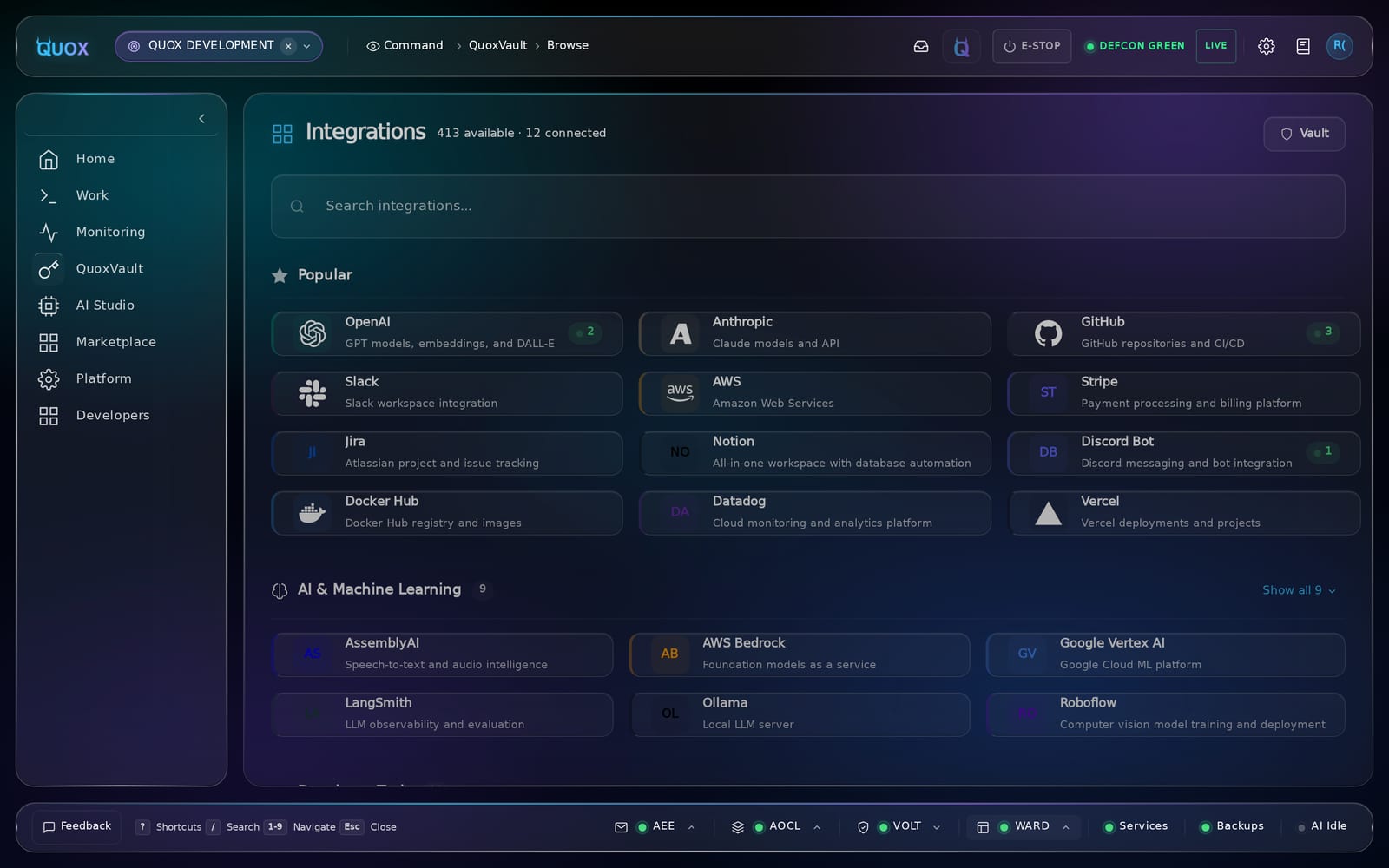
Task: Click the Command breadcrumb
Action: (405, 46)
